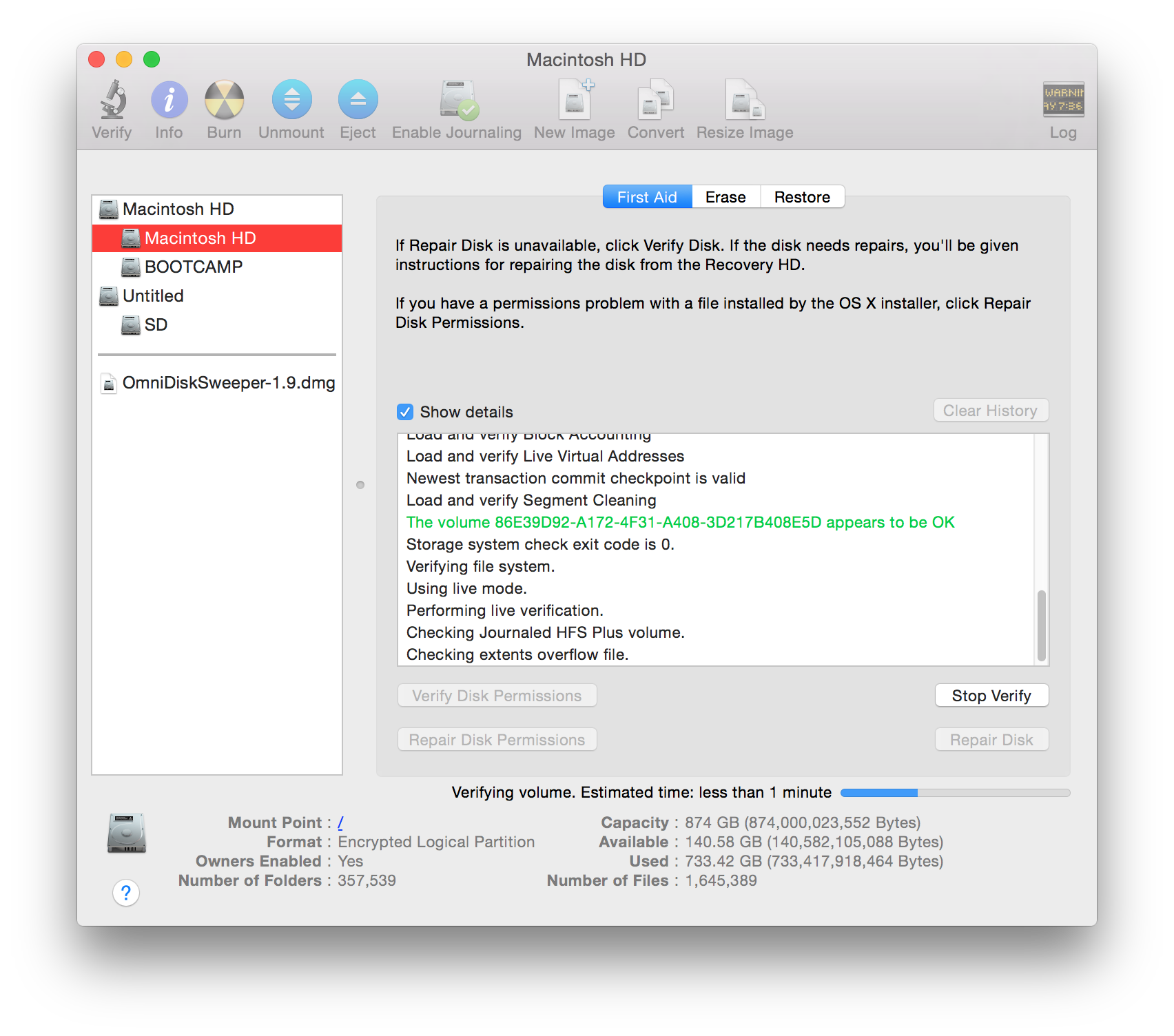The image size is (1174, 1036).
Task: Click the Burn disc icon
Action: coord(224,107)
